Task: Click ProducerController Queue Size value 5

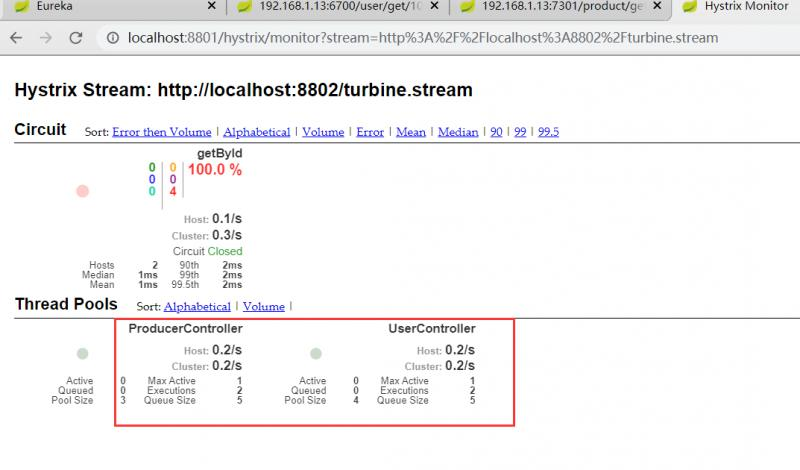Action: click(x=239, y=400)
